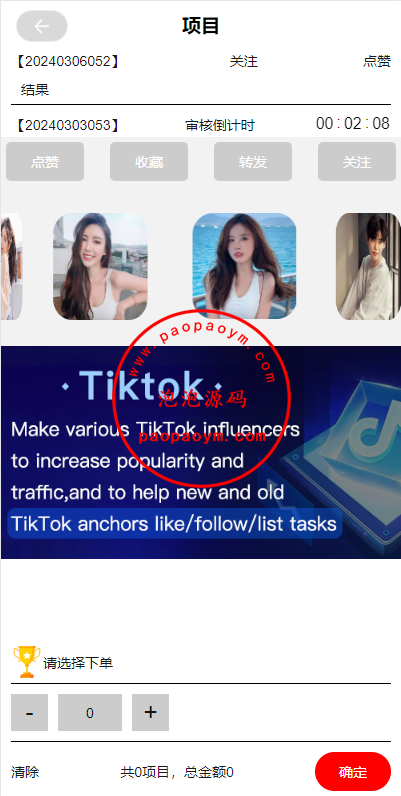Click the gold trophy icon
The height and width of the screenshot is (796, 401).
point(26,661)
